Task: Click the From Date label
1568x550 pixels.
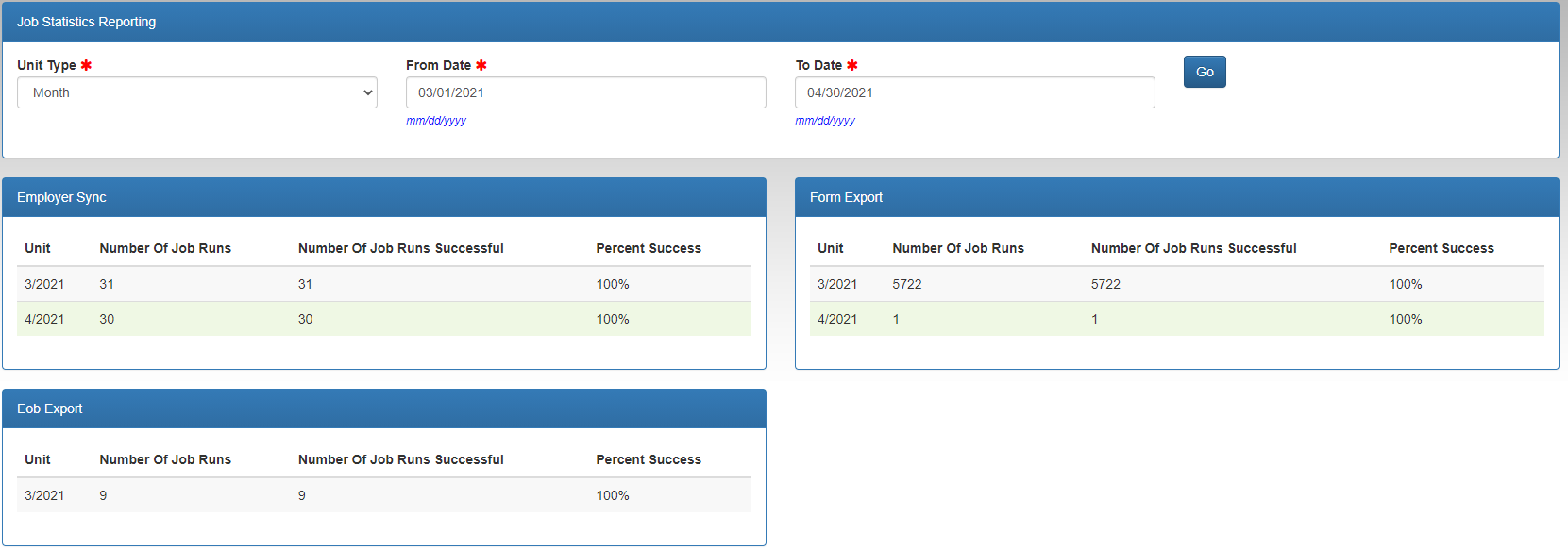Action: 438,65
